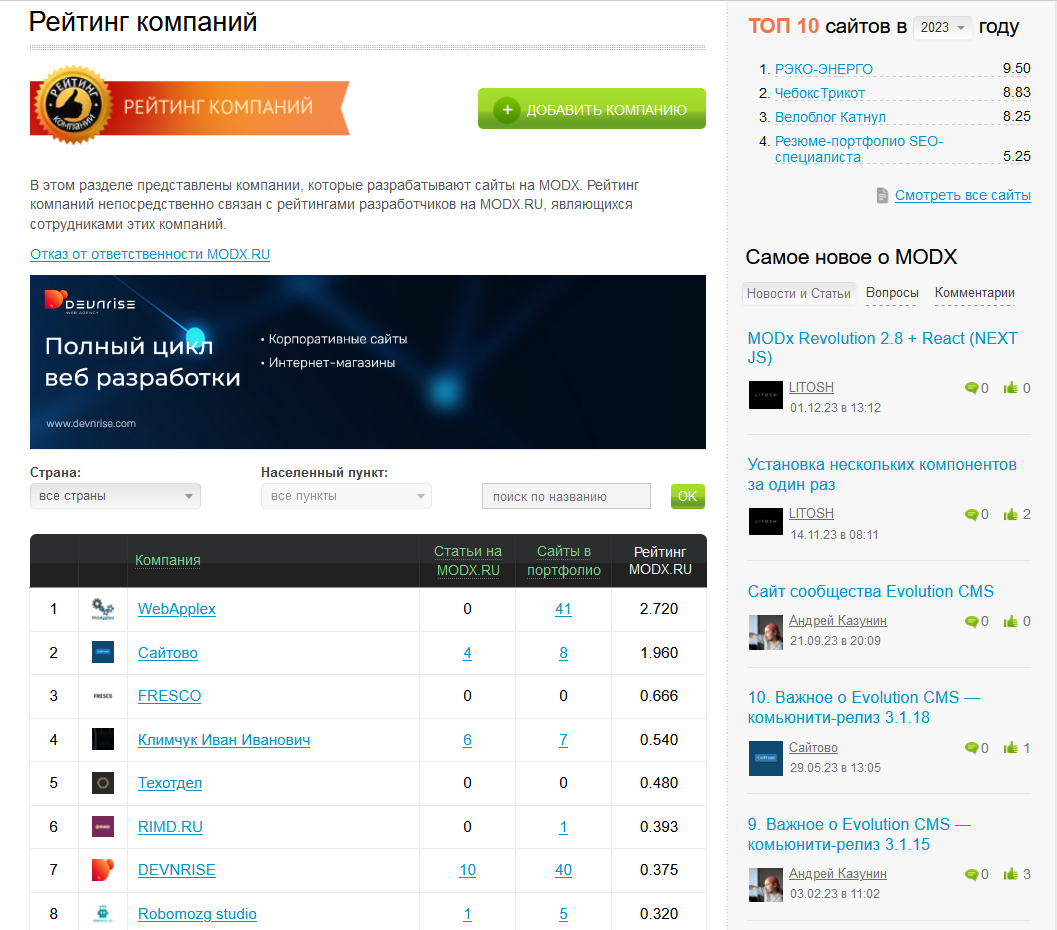Click Андрей Казунин avatar on release 3.1.15 post
1057x930 pixels.
pyautogui.click(x=765, y=884)
